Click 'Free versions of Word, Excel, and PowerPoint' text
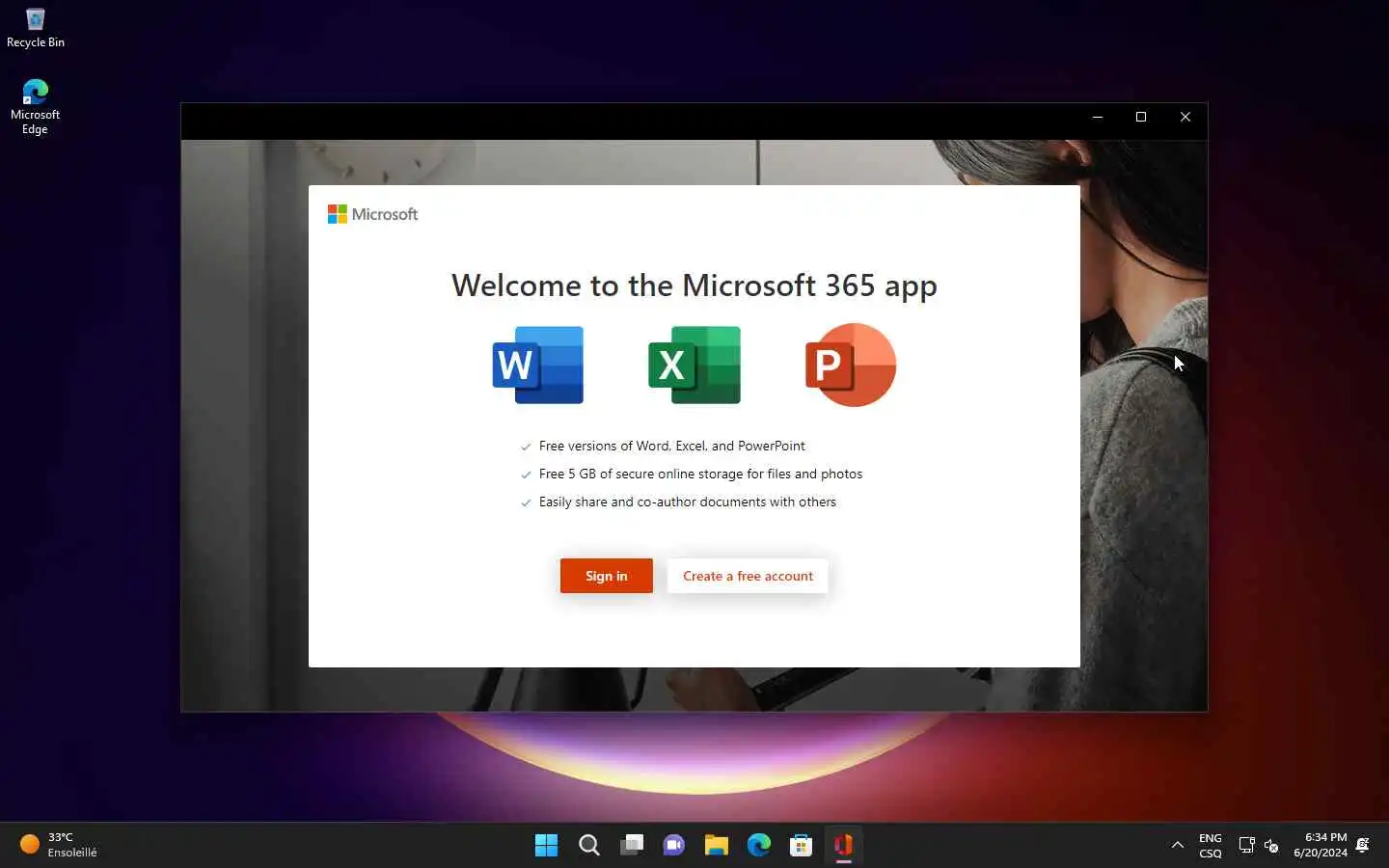This screenshot has height=868, width=1389. coord(672,446)
